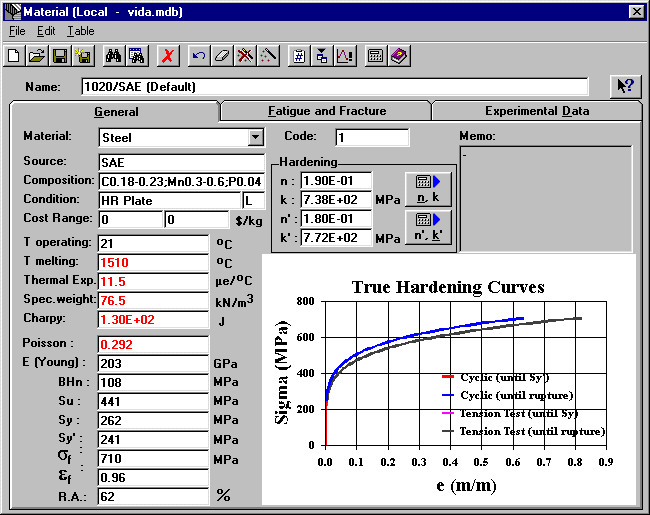This screenshot has height=515, width=650.
Task: Click the New material document icon
Action: 15,56
